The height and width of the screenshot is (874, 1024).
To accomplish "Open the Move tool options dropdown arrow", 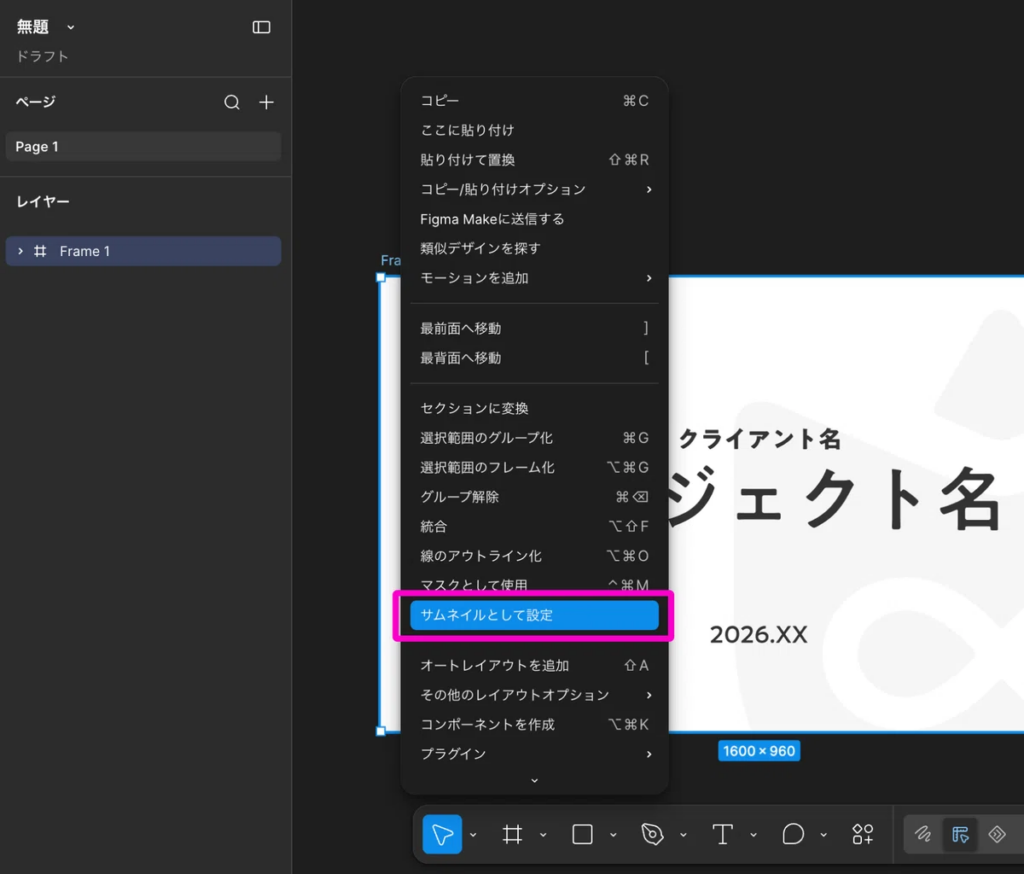I will [473, 835].
